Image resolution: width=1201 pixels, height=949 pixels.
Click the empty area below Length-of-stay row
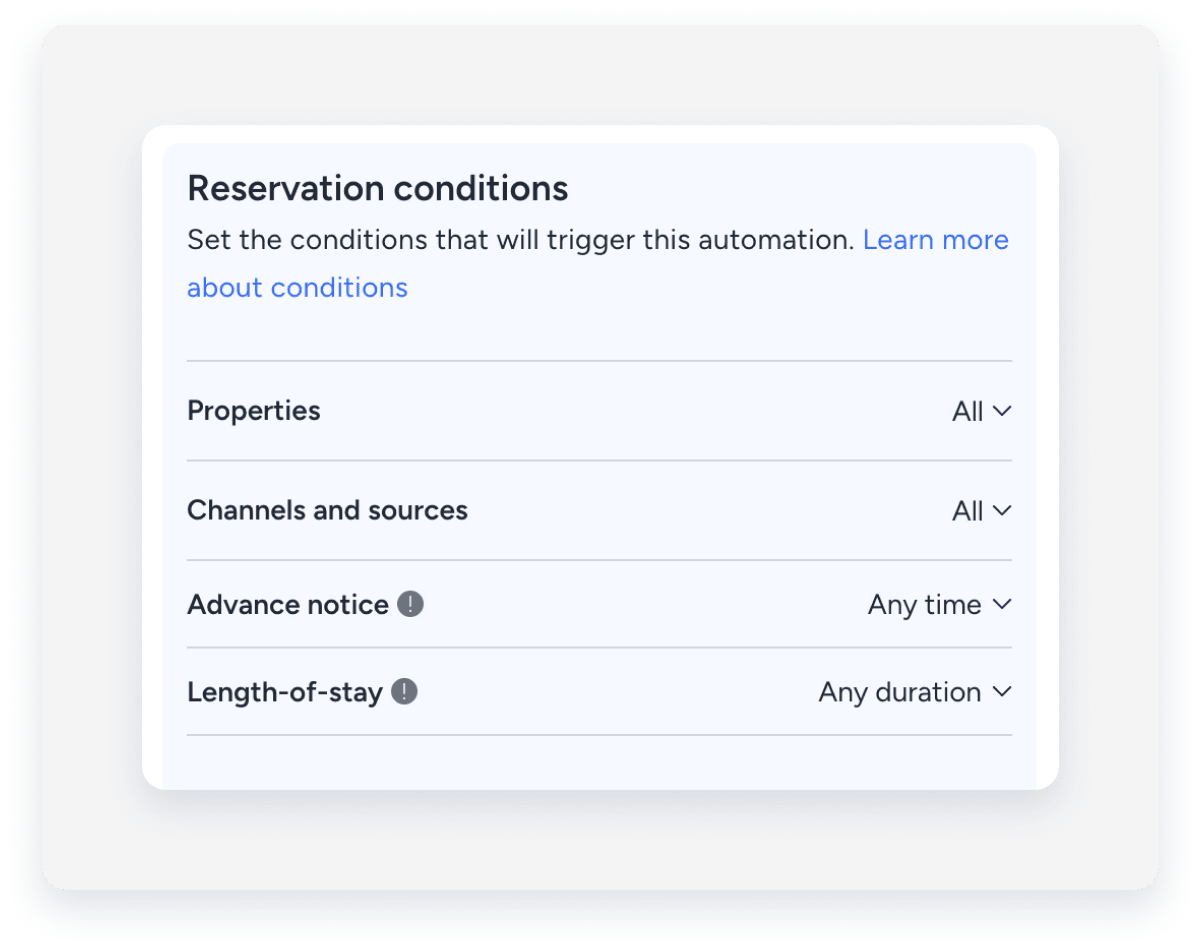(x=598, y=762)
